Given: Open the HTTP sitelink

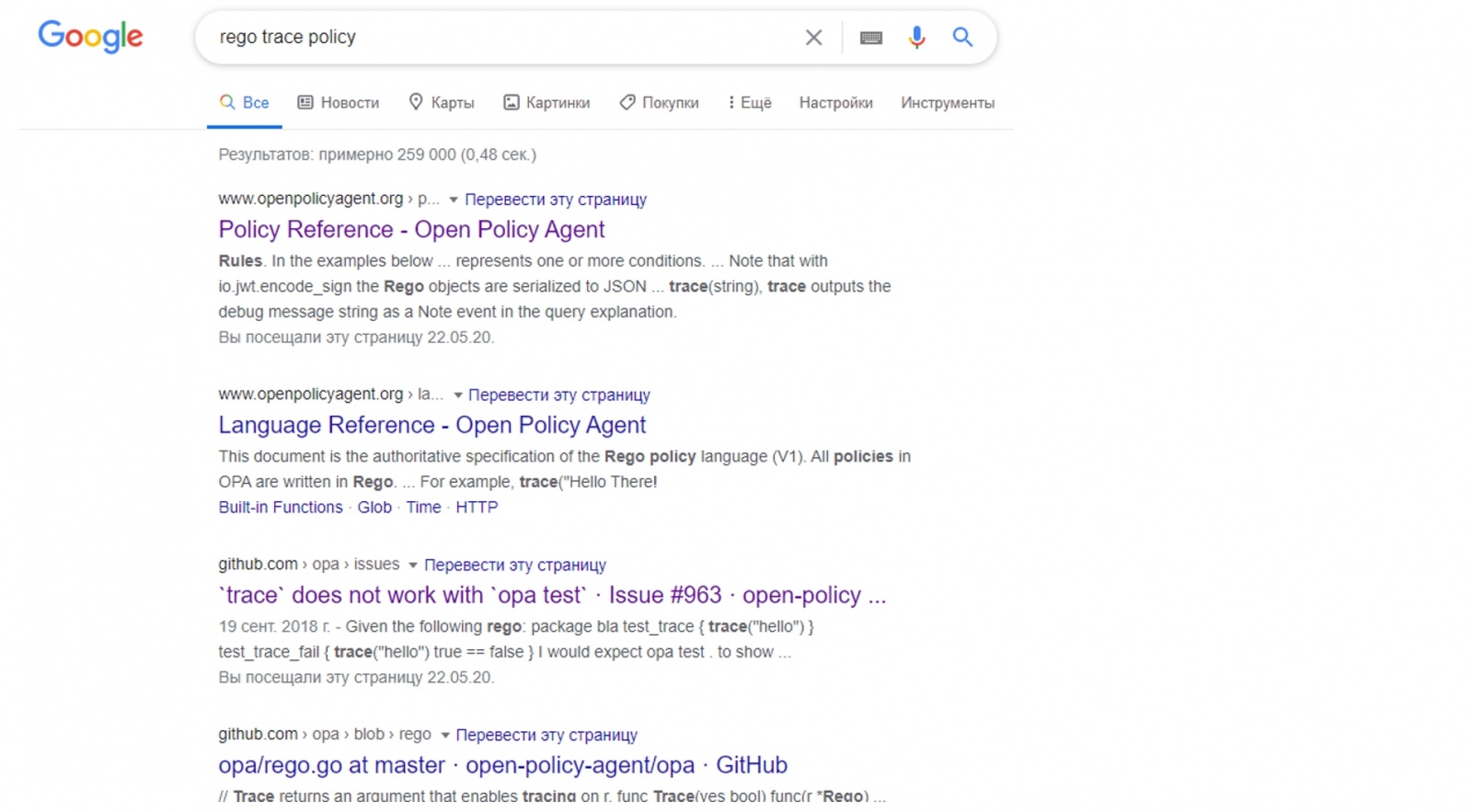Looking at the screenshot, I should click(477, 508).
